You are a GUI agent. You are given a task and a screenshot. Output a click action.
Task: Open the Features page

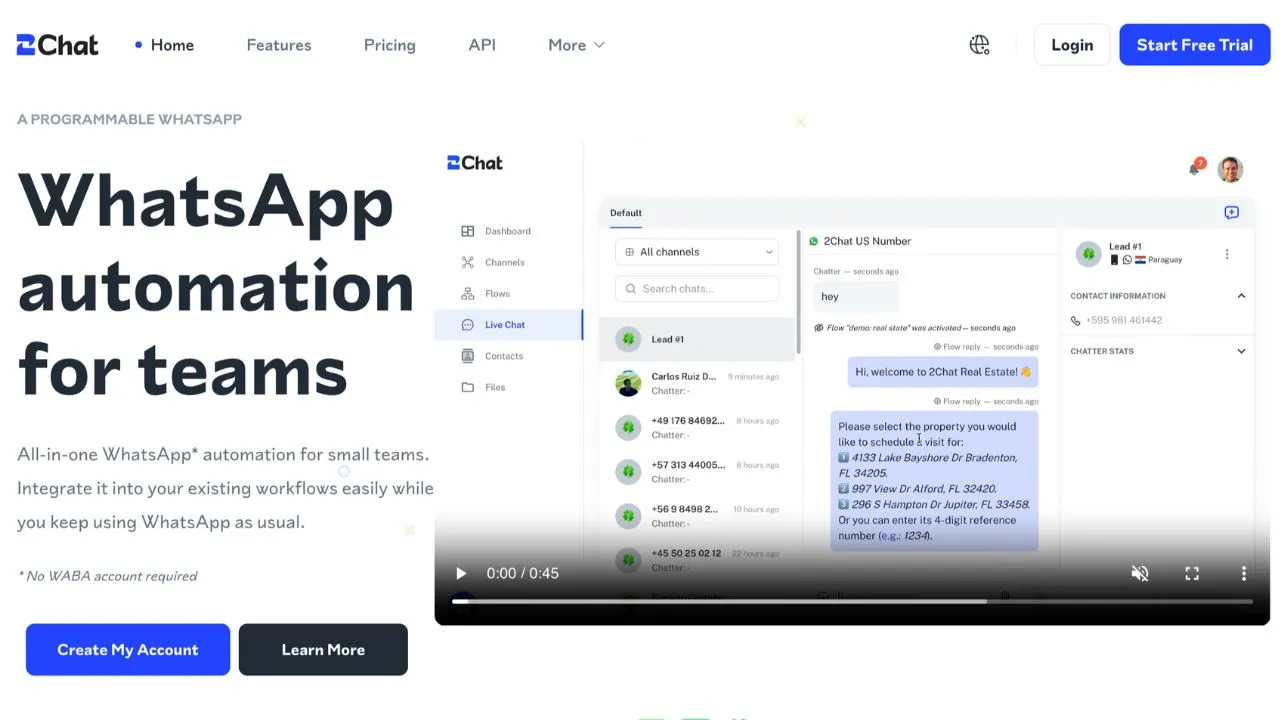coord(279,45)
